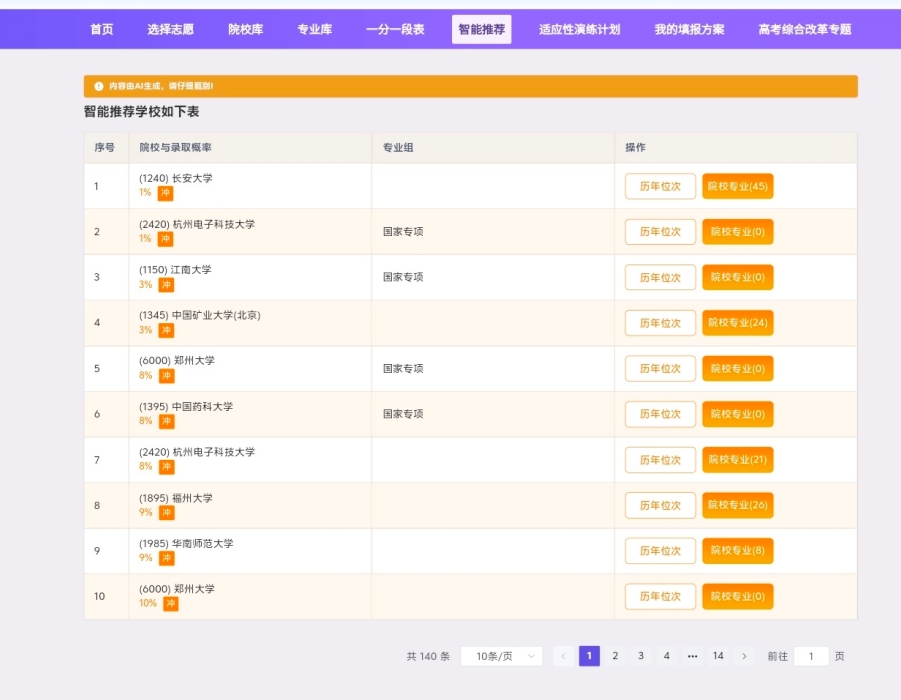Click the ellipsis to jump more pages
Image resolution: width=901 pixels, height=700 pixels.
tap(692, 656)
